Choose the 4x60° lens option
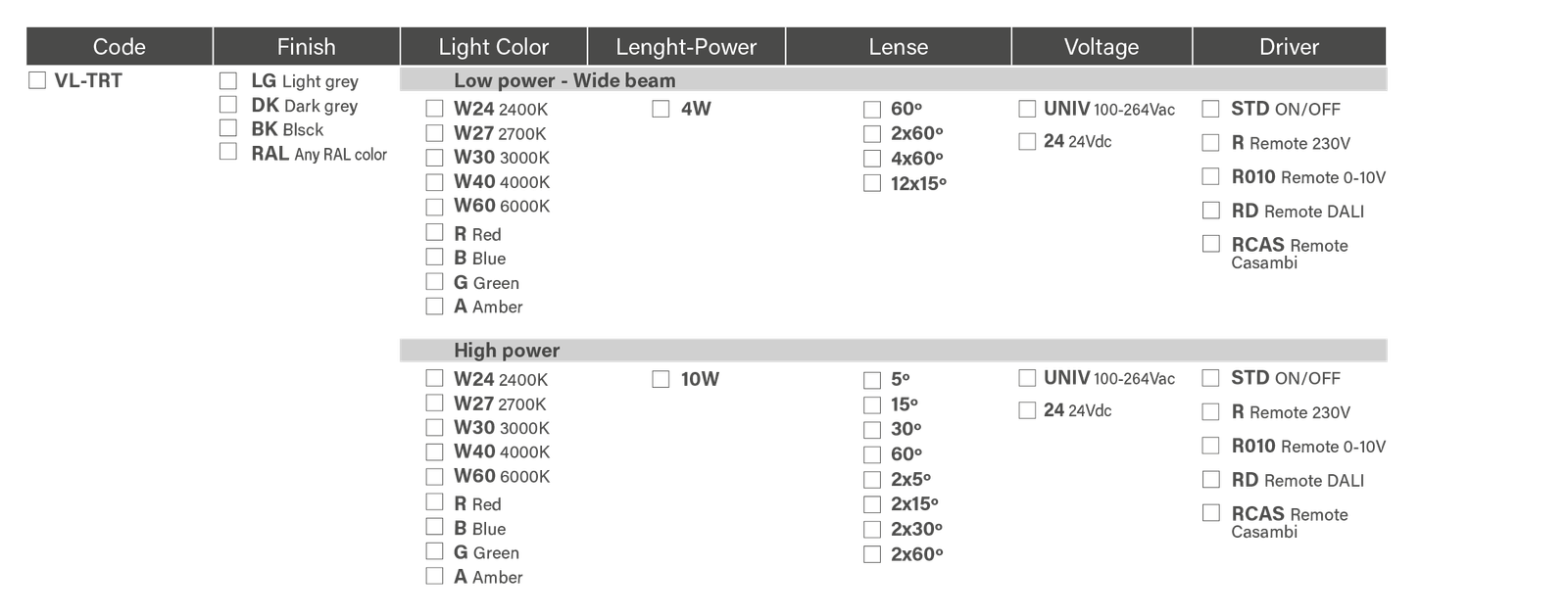The height and width of the screenshot is (616, 1568). [872, 159]
